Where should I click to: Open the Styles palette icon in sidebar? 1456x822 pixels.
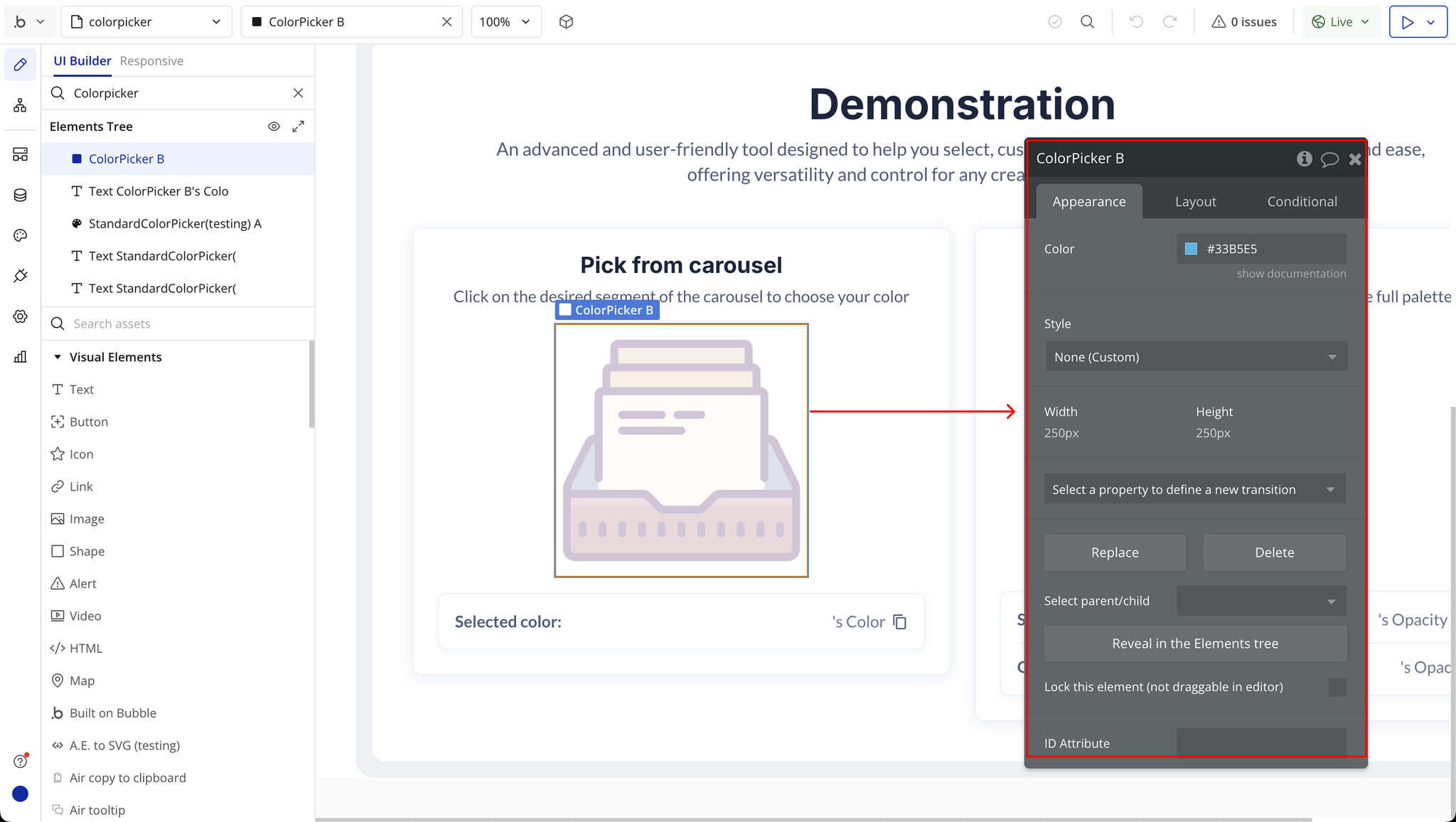[20, 235]
